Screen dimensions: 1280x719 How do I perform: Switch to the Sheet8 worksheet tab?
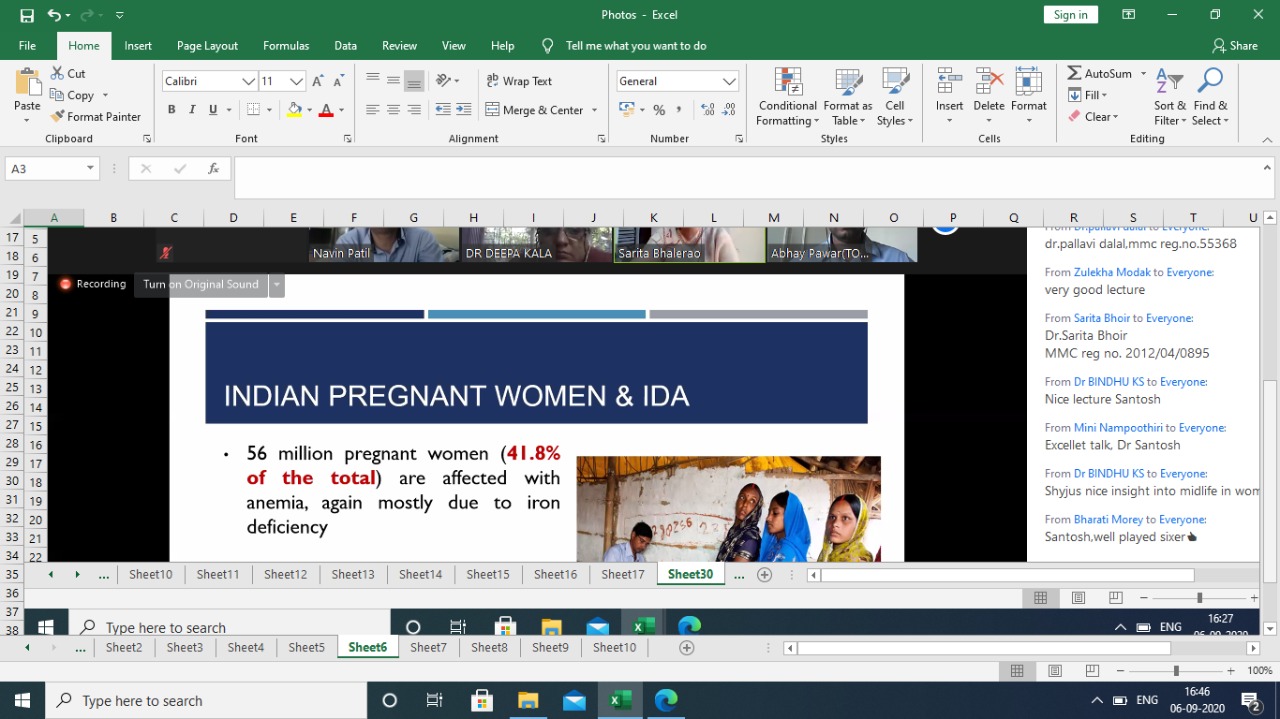(x=489, y=648)
